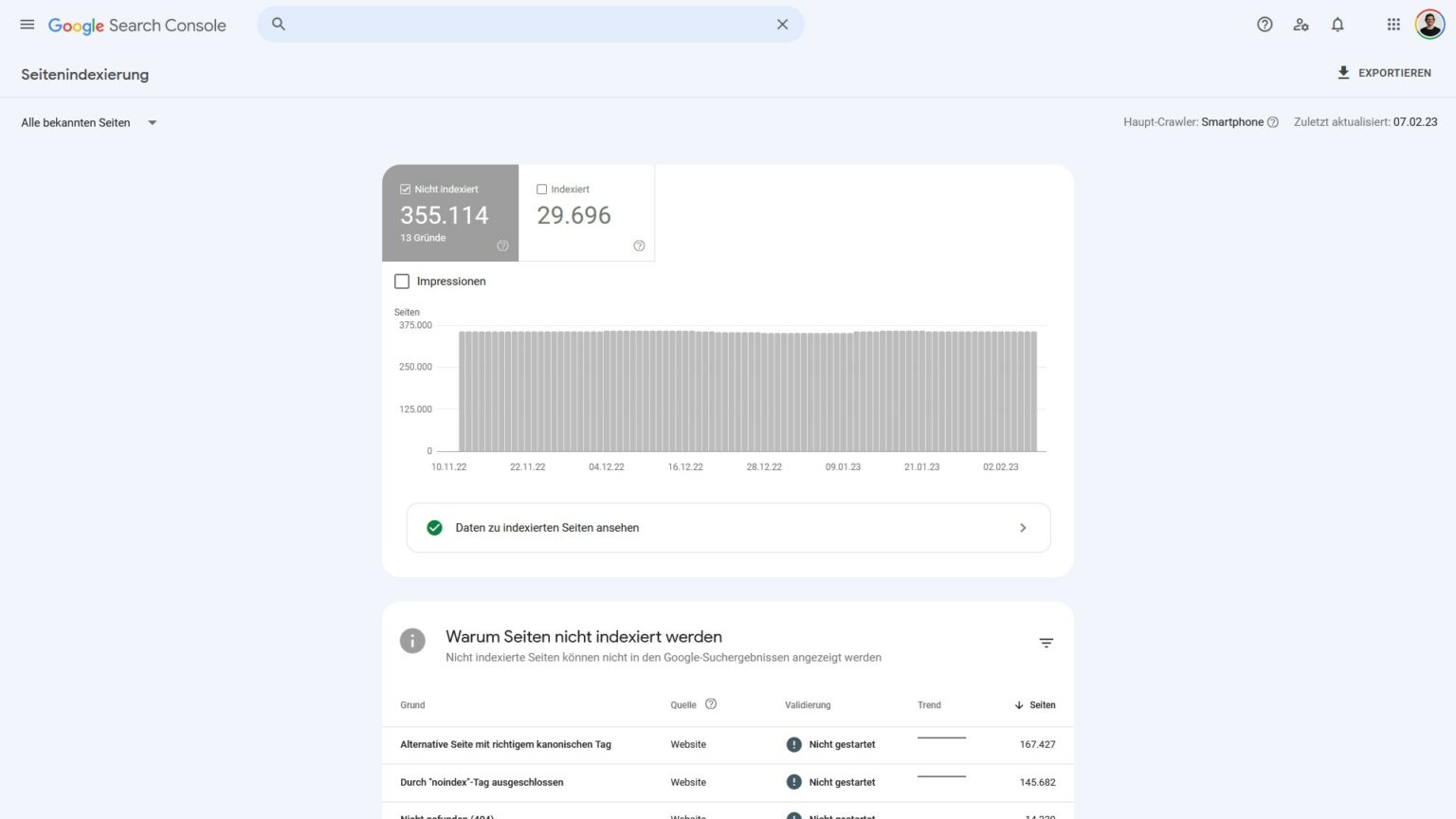Click the help question mark icon in header
This screenshot has height=819, width=1456.
(x=1265, y=25)
